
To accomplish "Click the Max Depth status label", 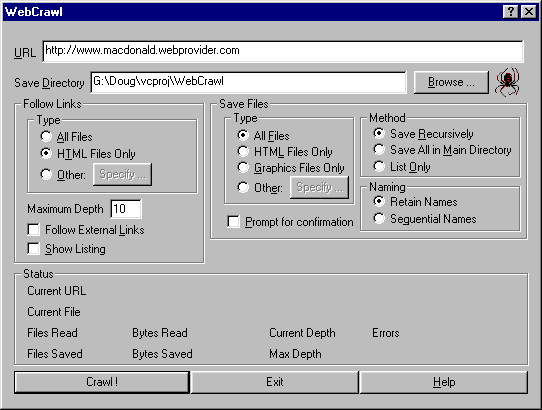I will click(296, 354).
